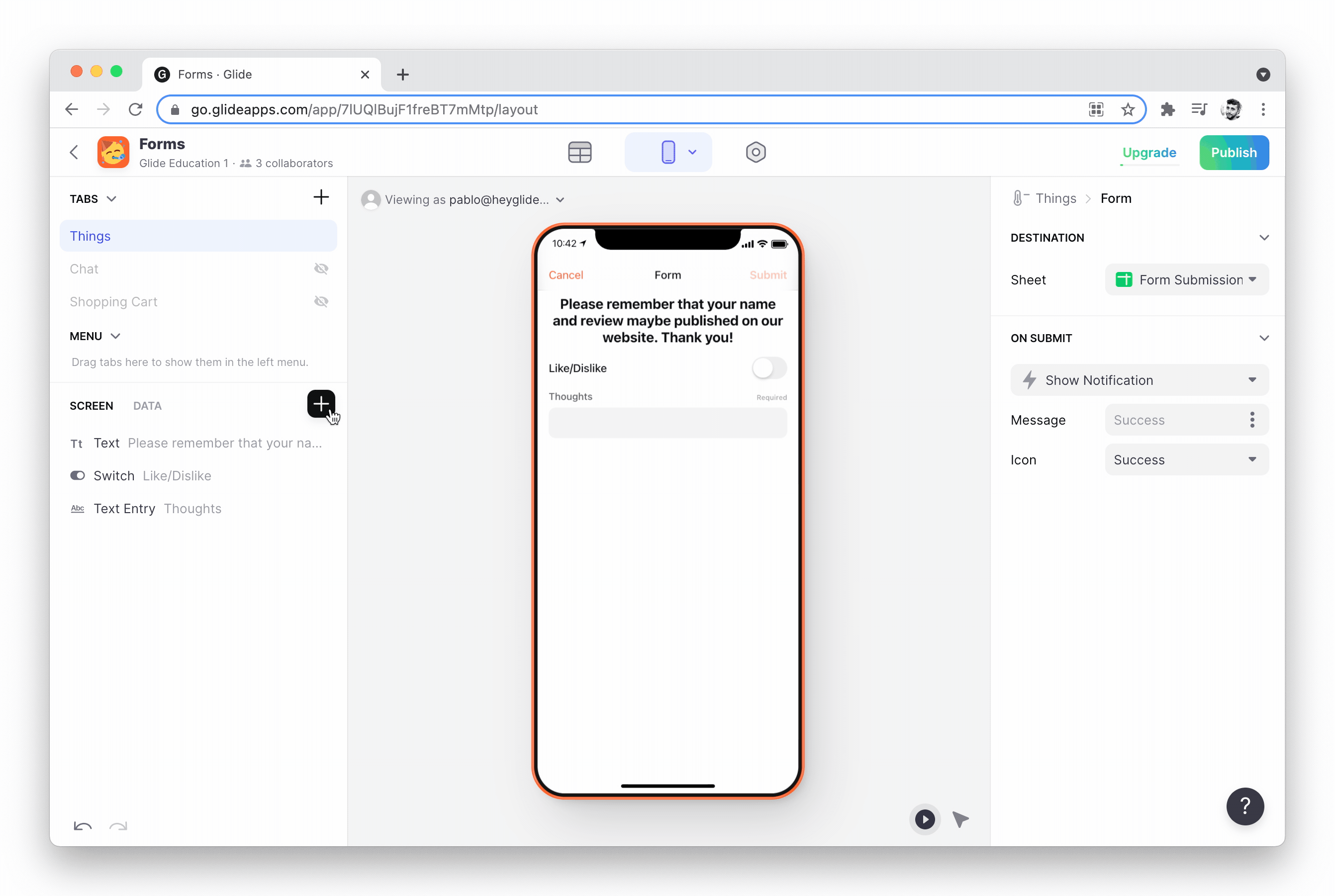Open the help question mark button

[1244, 806]
